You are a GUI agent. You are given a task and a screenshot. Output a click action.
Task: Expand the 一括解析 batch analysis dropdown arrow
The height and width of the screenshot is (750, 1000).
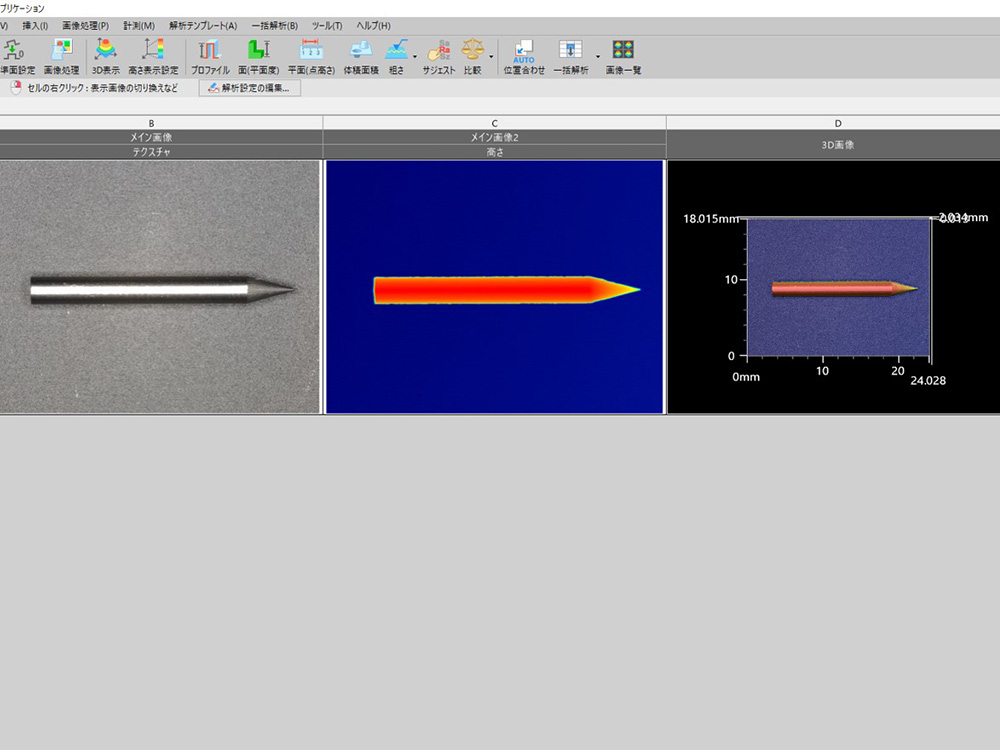598,57
